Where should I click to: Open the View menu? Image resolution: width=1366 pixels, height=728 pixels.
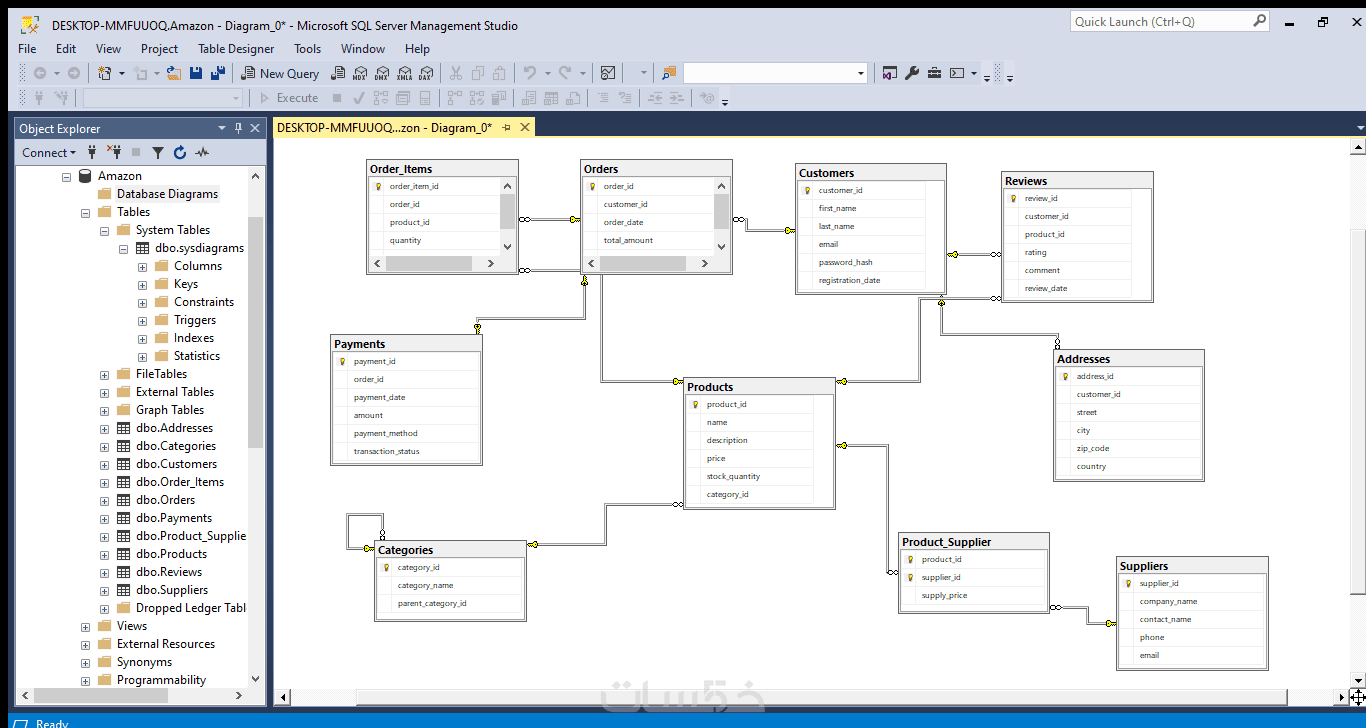click(108, 48)
